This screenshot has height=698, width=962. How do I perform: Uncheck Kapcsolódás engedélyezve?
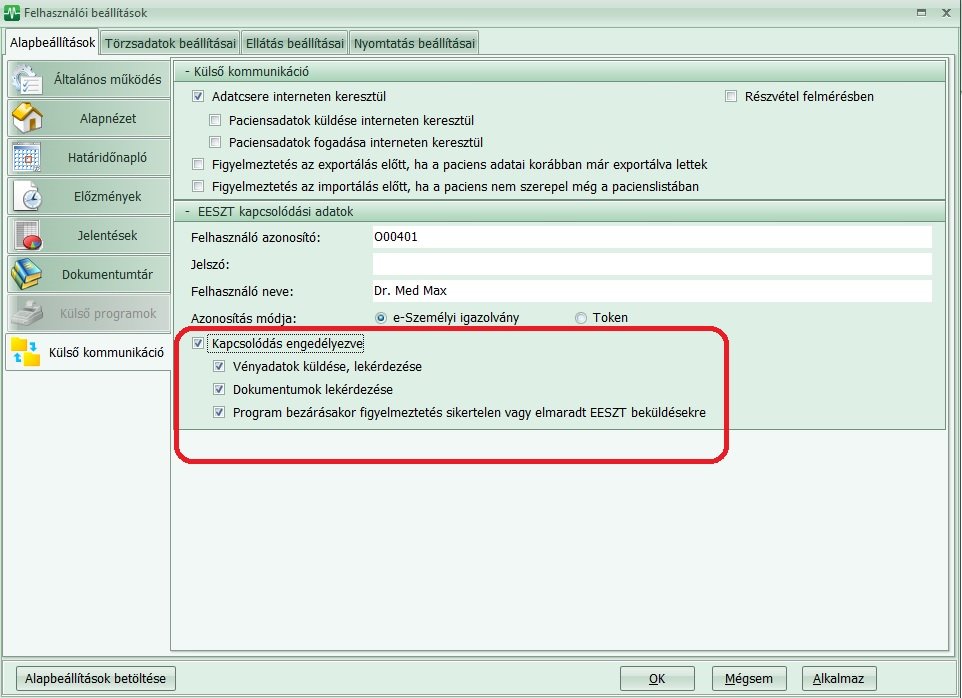click(197, 344)
